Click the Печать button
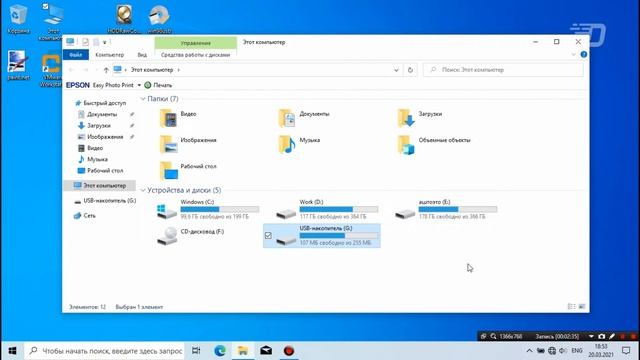This screenshot has width=640, height=360. [x=158, y=85]
